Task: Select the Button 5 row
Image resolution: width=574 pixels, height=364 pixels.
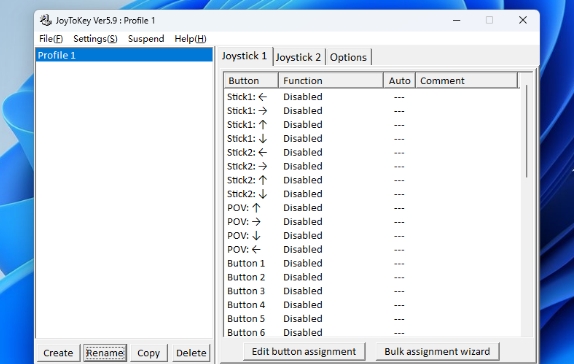Action: (x=372, y=319)
